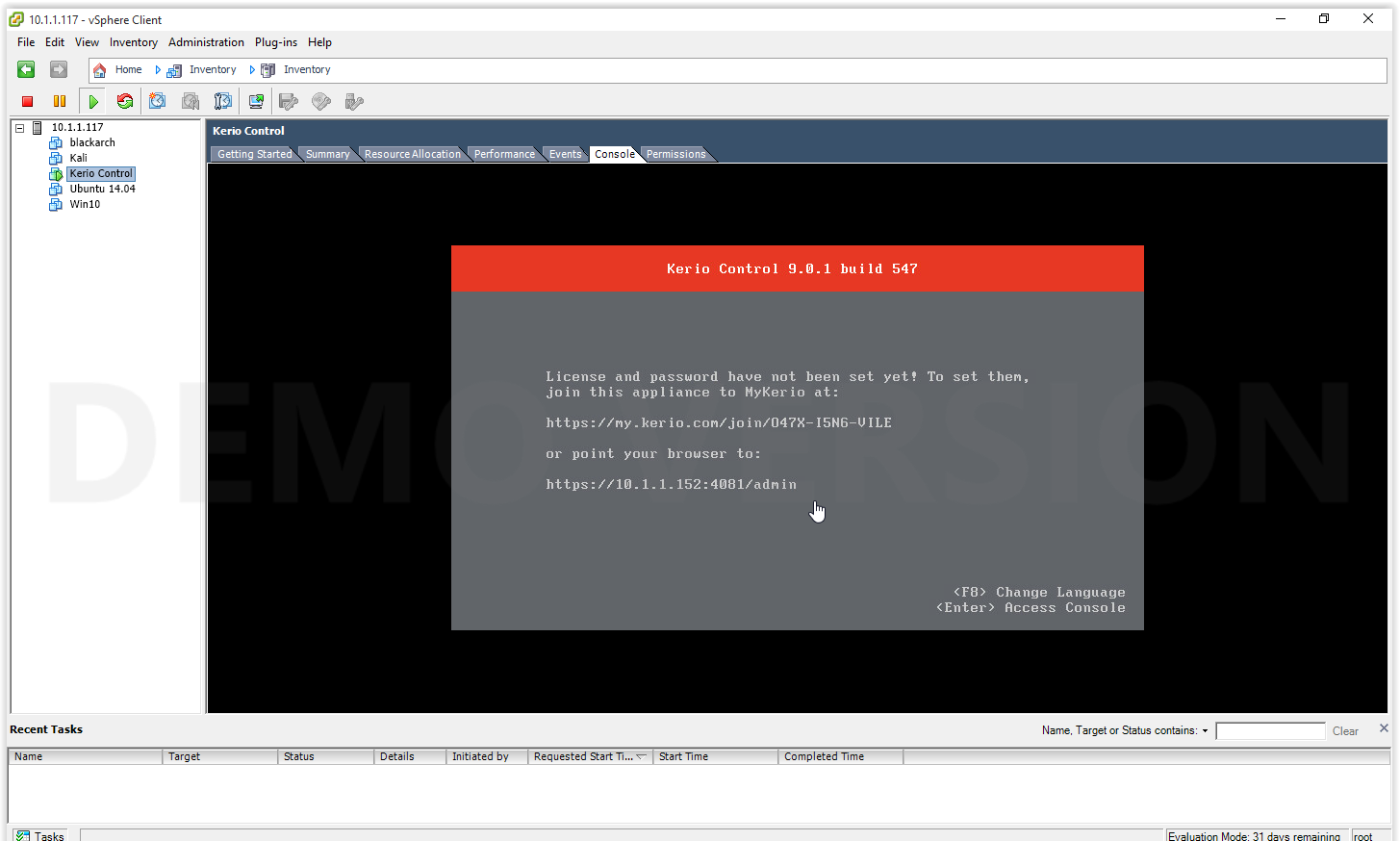Switch to the Resource Allocation tab
This screenshot has height=841, width=1400.
click(413, 154)
